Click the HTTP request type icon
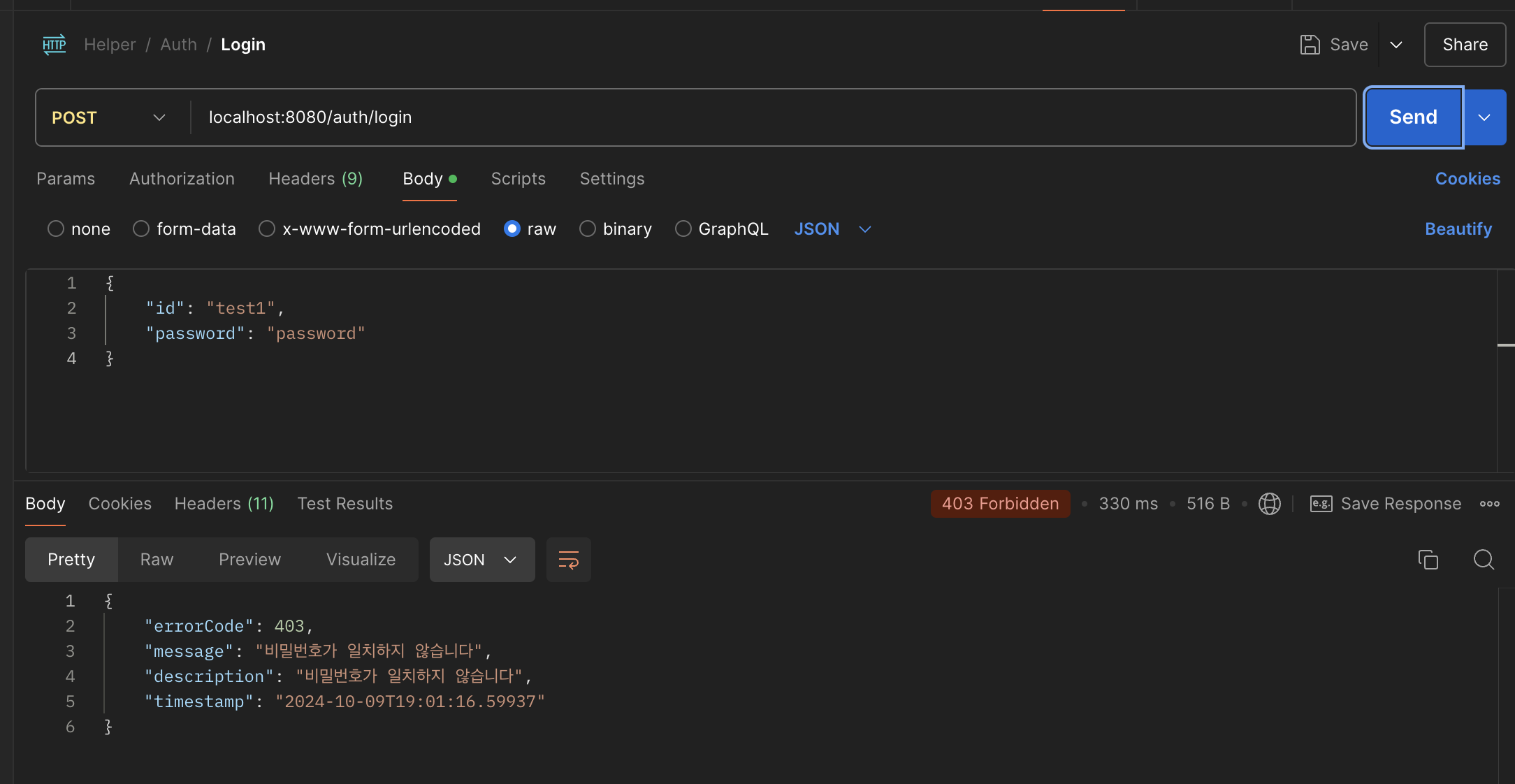Image resolution: width=1515 pixels, height=784 pixels. point(55,45)
